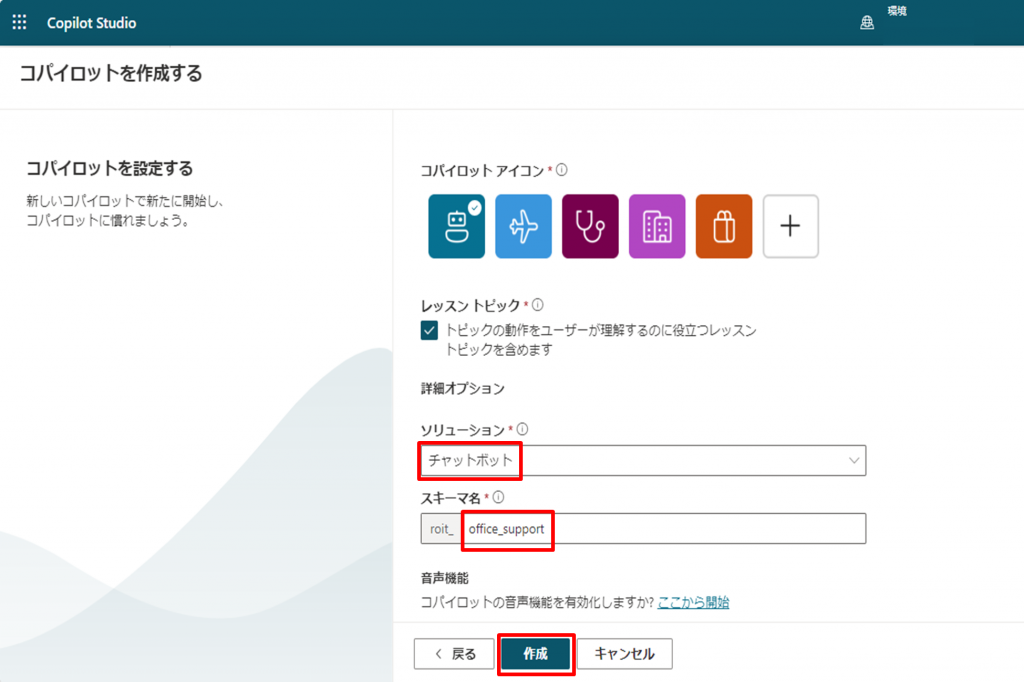Click the 環境 environment label
Image resolution: width=1024 pixels, height=682 pixels.
(897, 11)
